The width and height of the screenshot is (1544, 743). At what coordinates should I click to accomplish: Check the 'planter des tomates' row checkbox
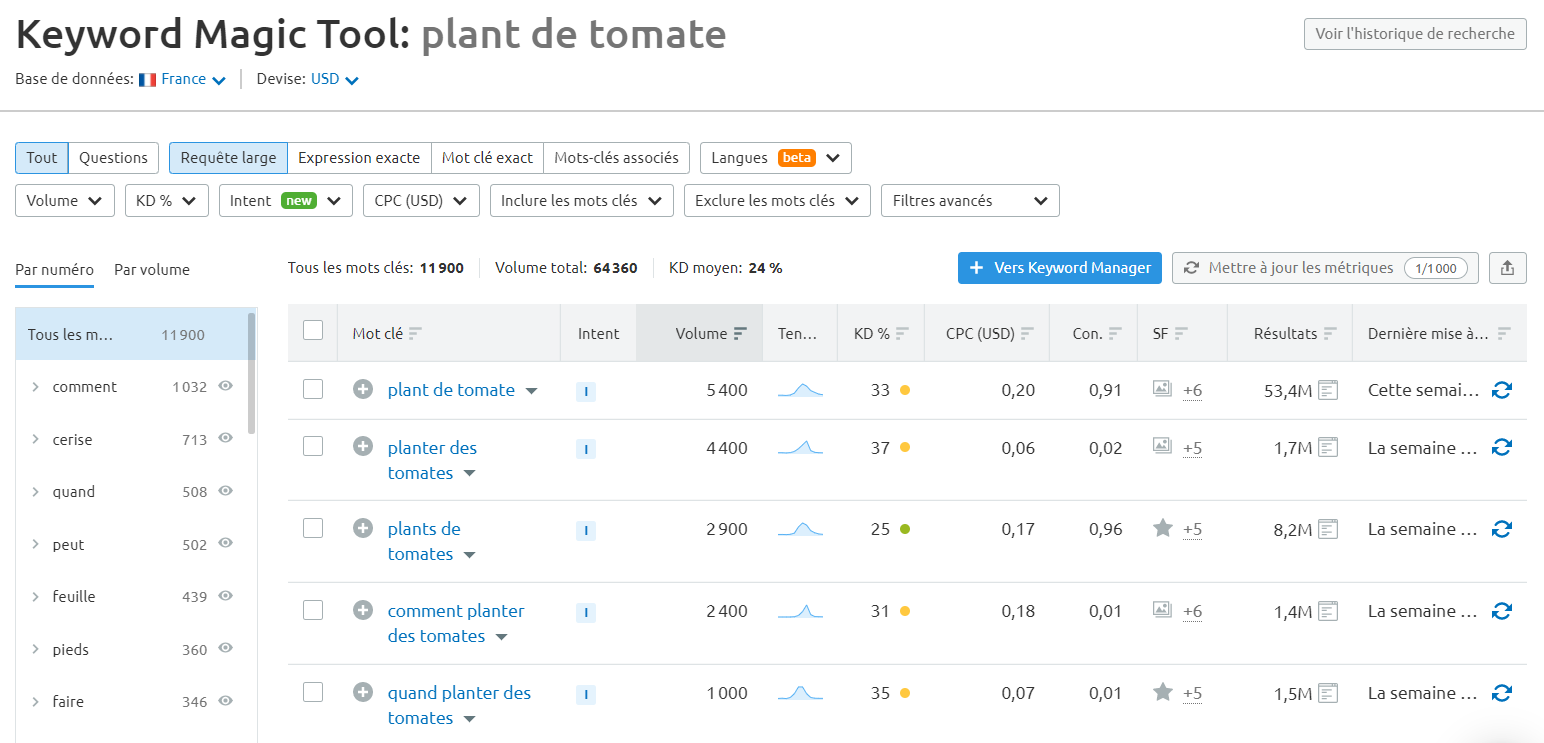click(313, 447)
